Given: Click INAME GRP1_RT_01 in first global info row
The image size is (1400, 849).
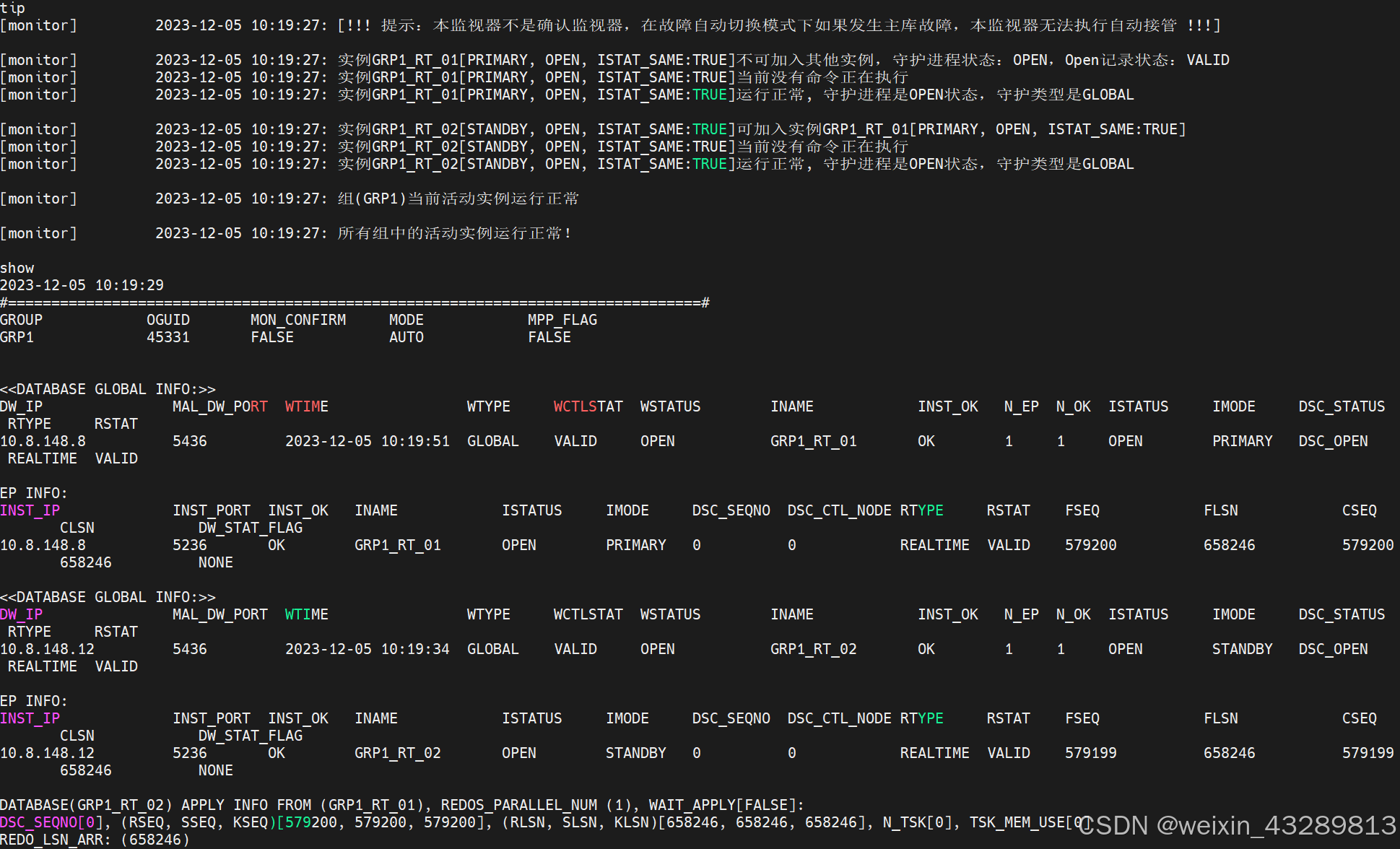Looking at the screenshot, I should point(814,441).
